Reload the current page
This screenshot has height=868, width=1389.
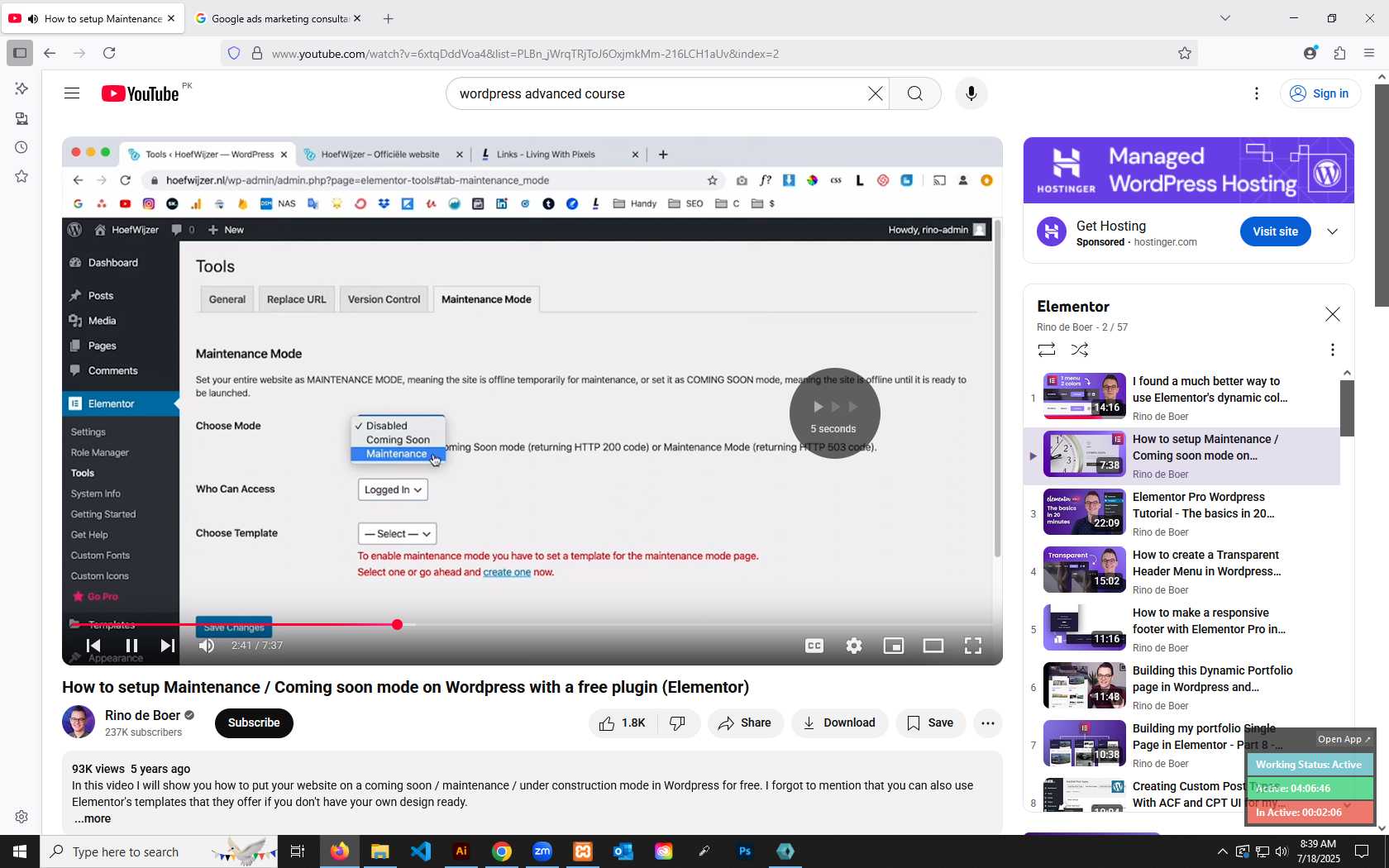(109, 53)
